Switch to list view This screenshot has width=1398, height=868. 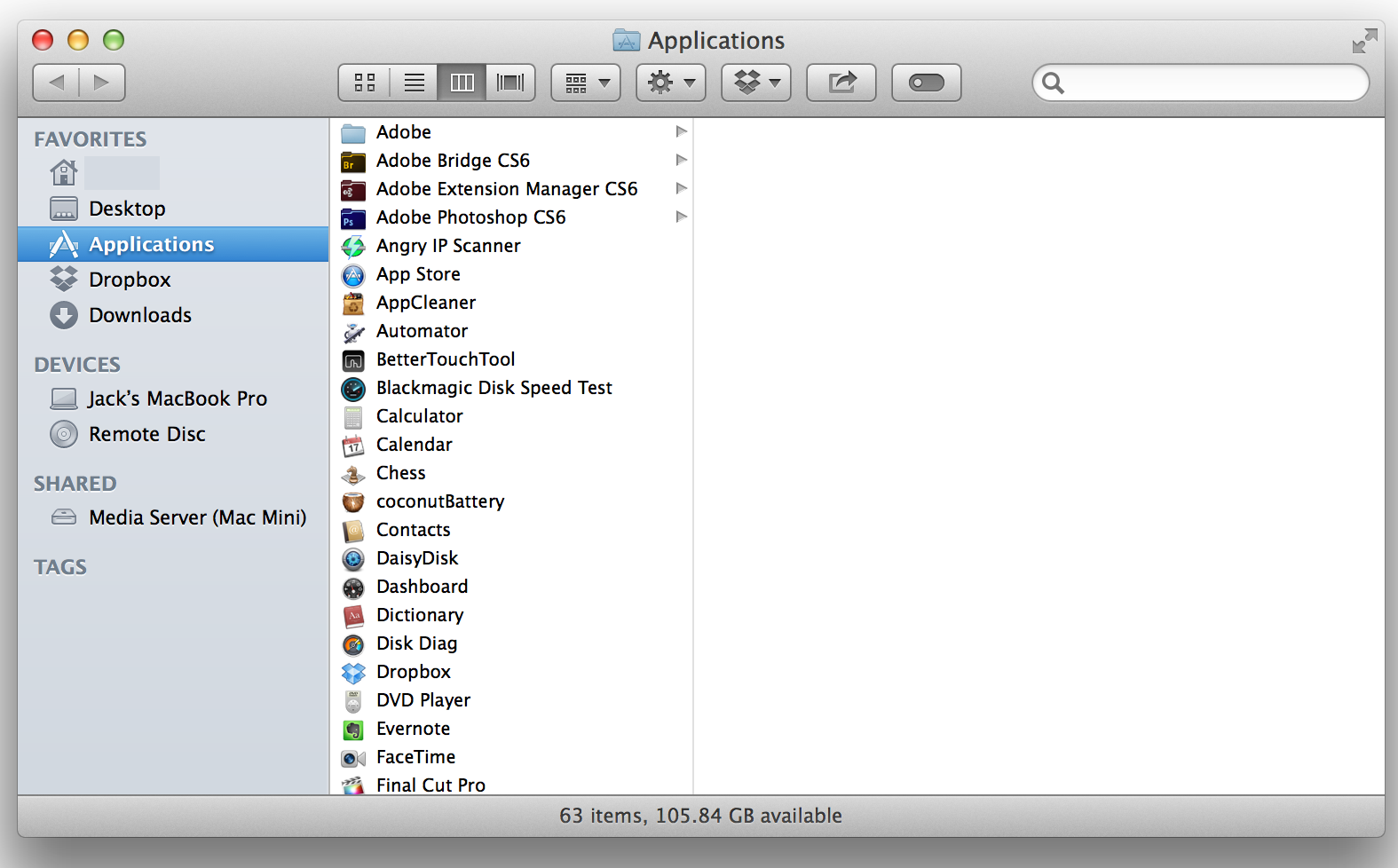(x=414, y=83)
